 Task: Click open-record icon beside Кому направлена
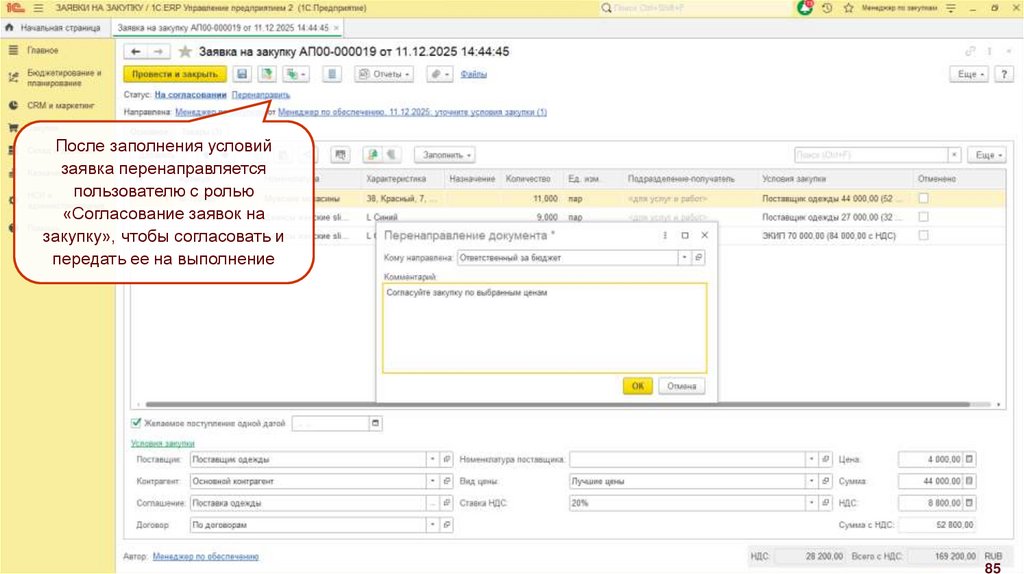699,258
